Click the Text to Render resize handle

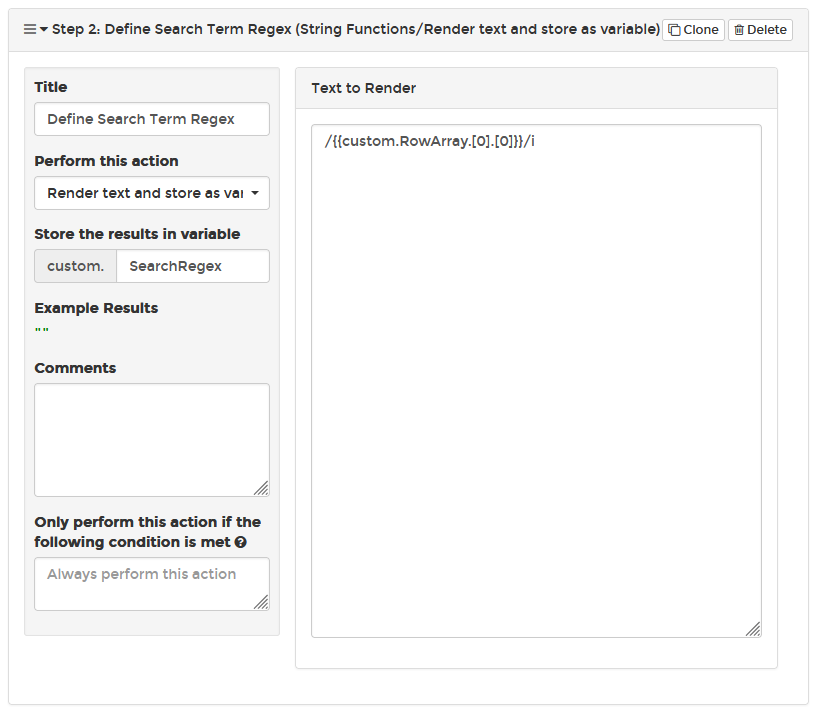click(x=753, y=629)
